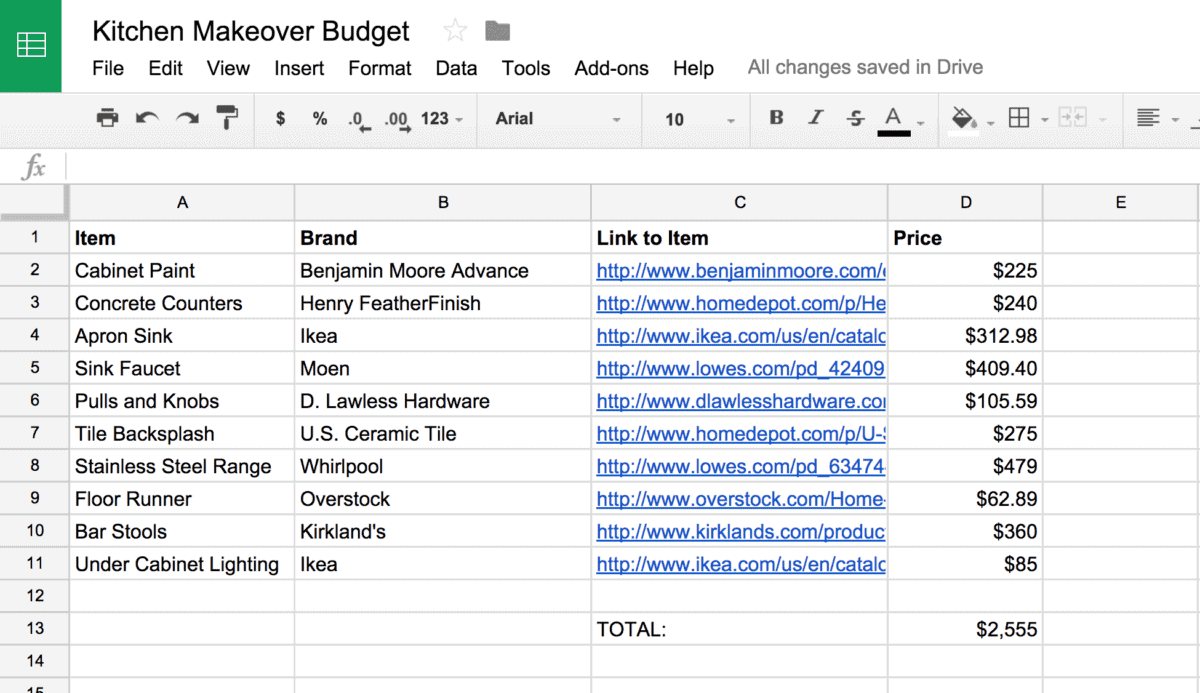Select the 'Price' header cell
1200x693 pixels.
(x=966, y=238)
